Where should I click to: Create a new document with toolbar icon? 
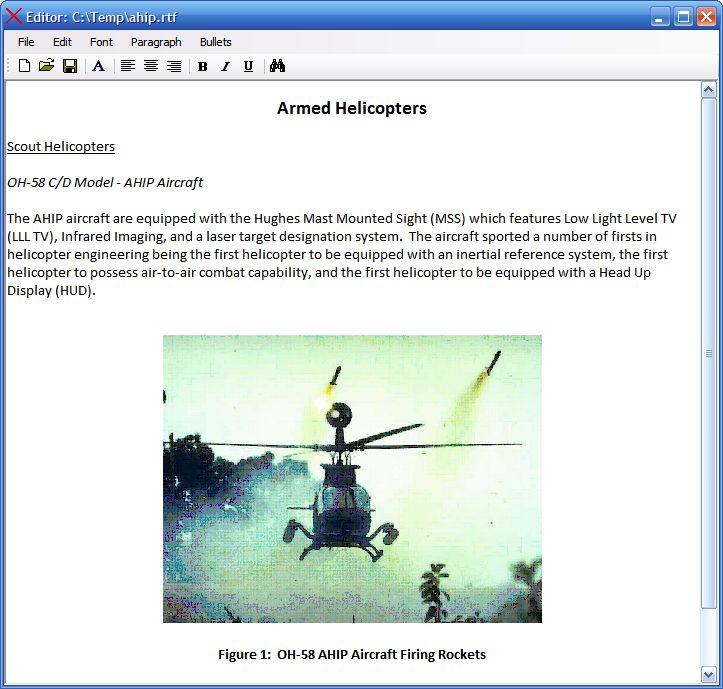click(x=24, y=66)
